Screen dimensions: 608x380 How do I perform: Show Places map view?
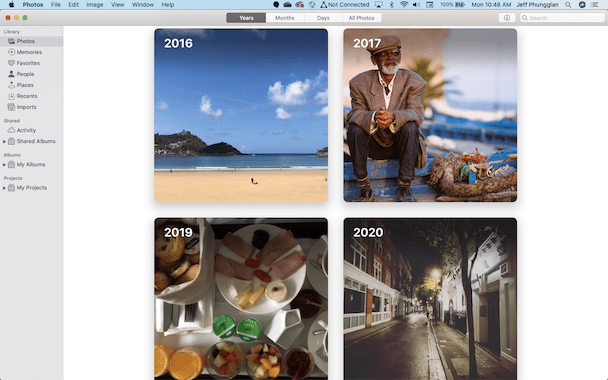[25, 85]
